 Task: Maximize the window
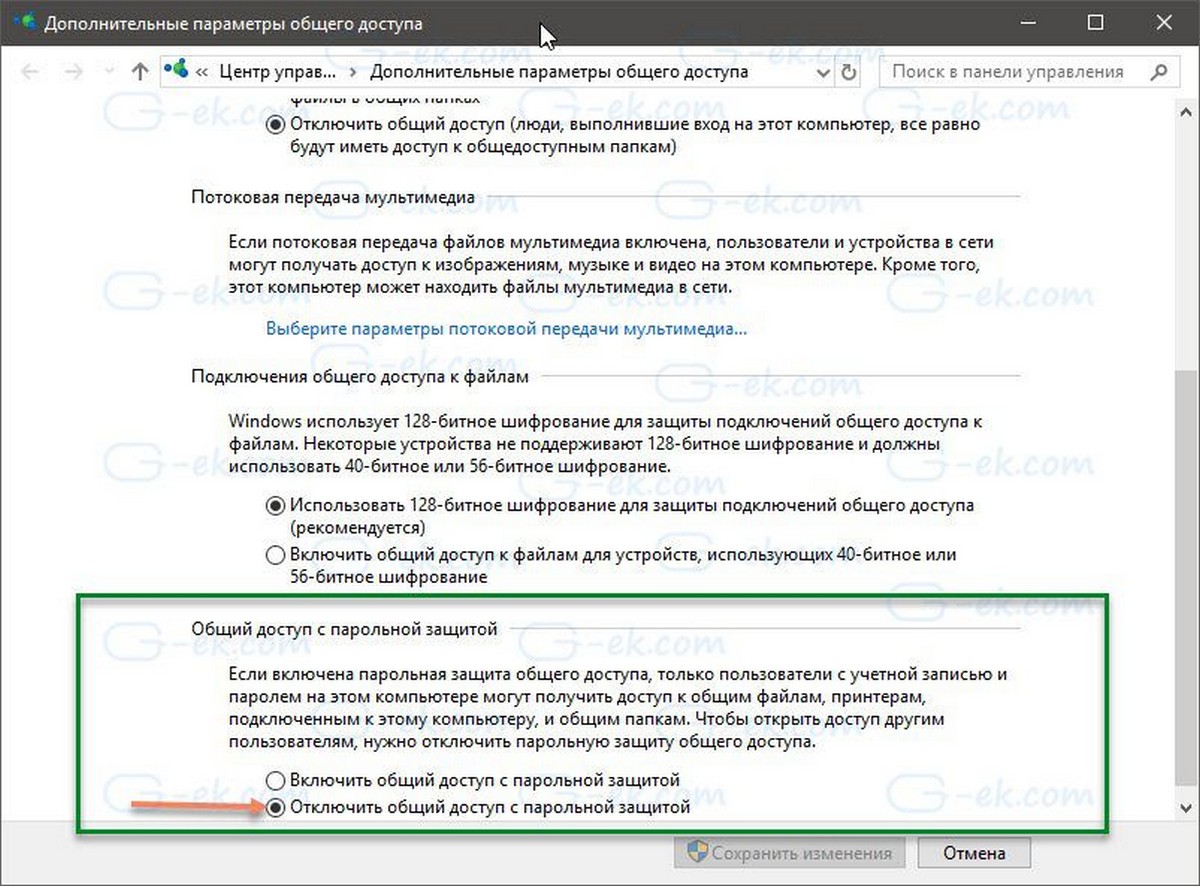click(x=1095, y=22)
